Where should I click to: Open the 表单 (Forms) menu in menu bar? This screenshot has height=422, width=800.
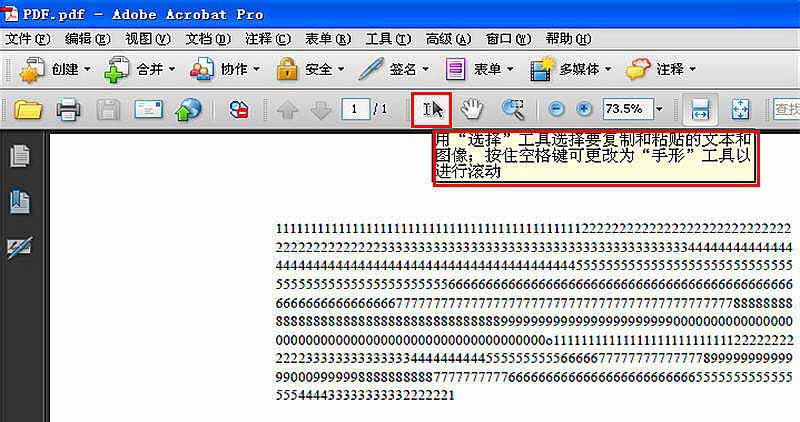pos(328,39)
